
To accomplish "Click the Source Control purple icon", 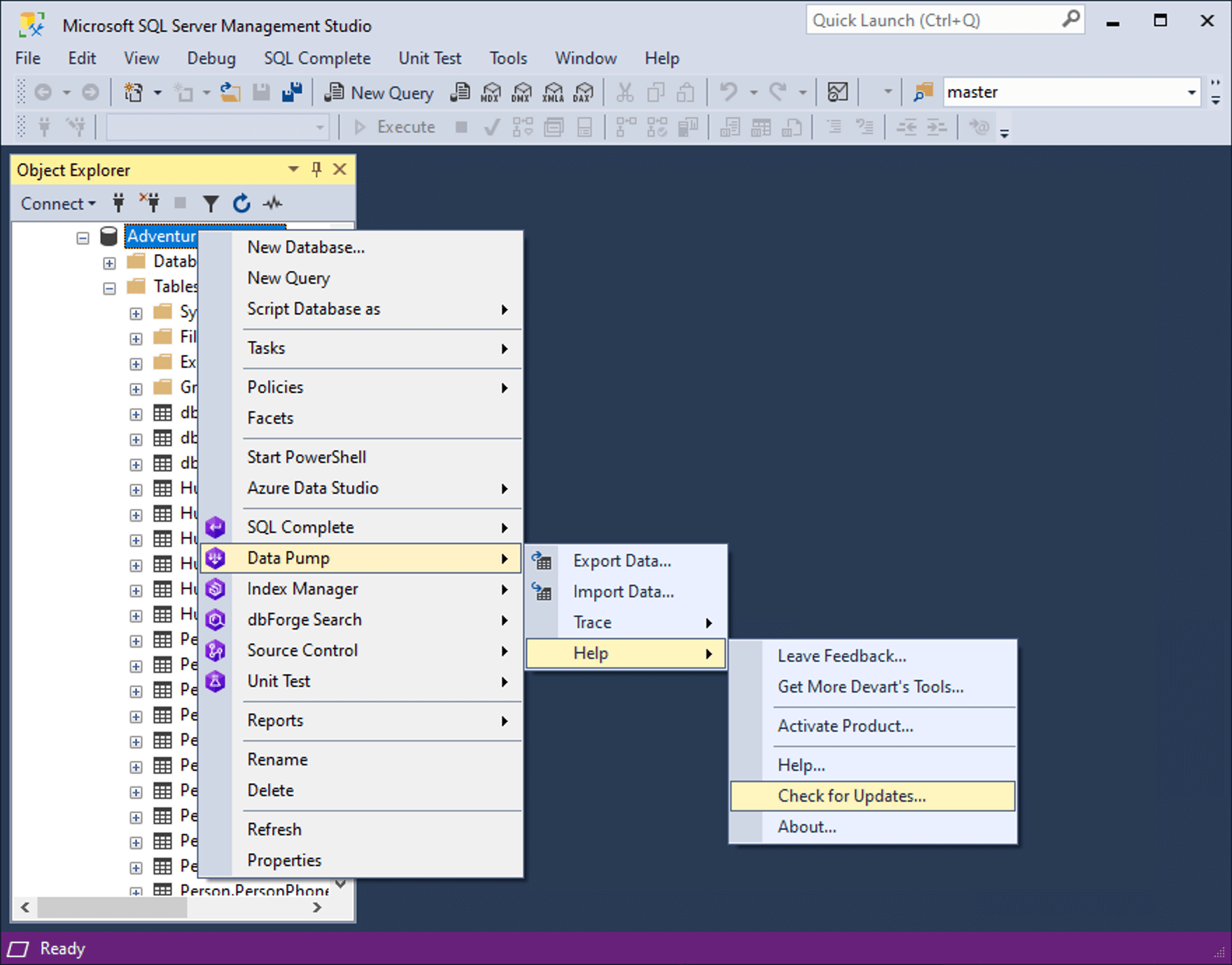I will [216, 650].
